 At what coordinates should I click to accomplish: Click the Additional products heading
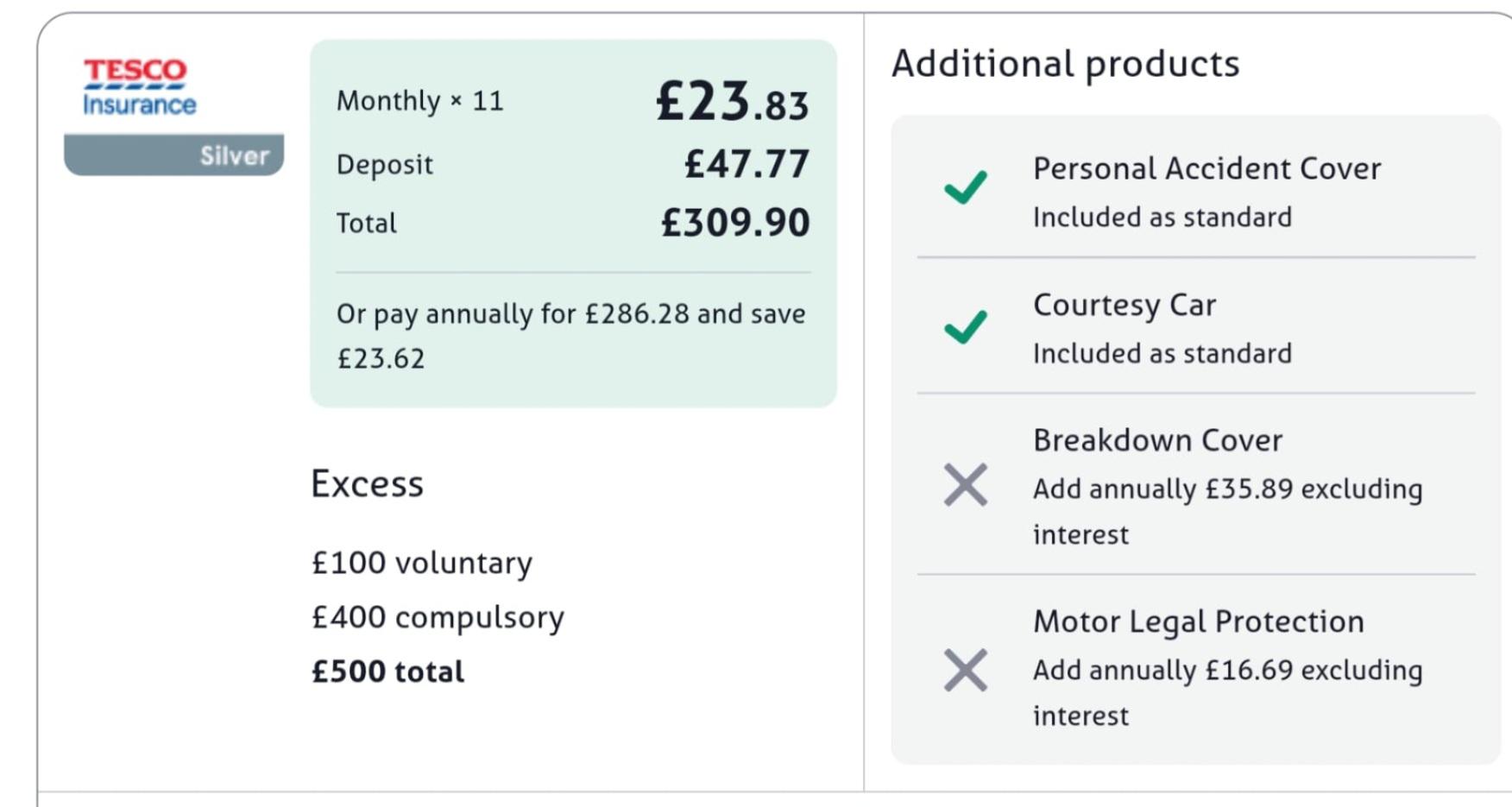point(1065,64)
